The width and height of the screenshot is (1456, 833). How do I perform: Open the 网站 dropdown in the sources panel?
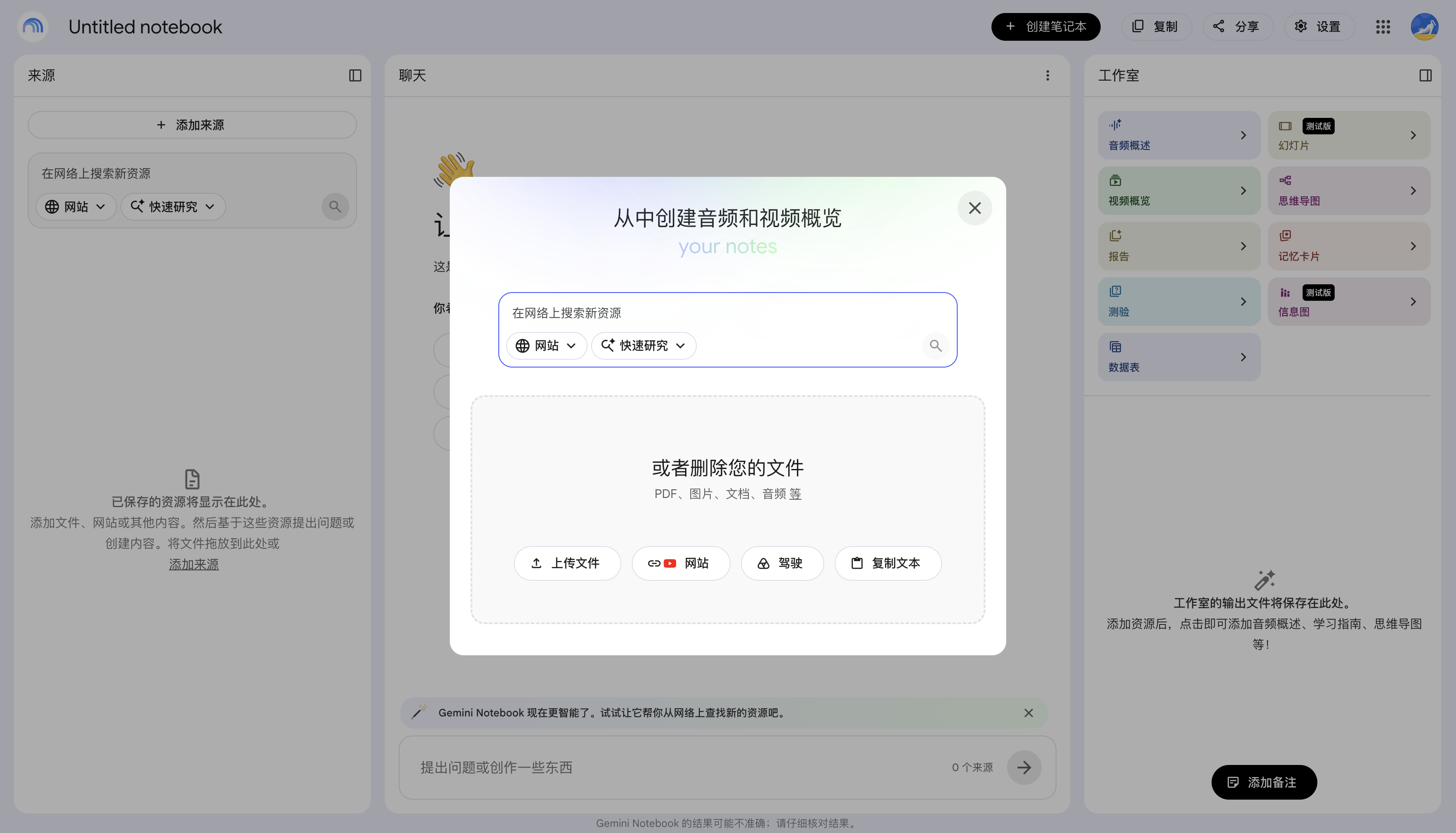[x=76, y=207]
